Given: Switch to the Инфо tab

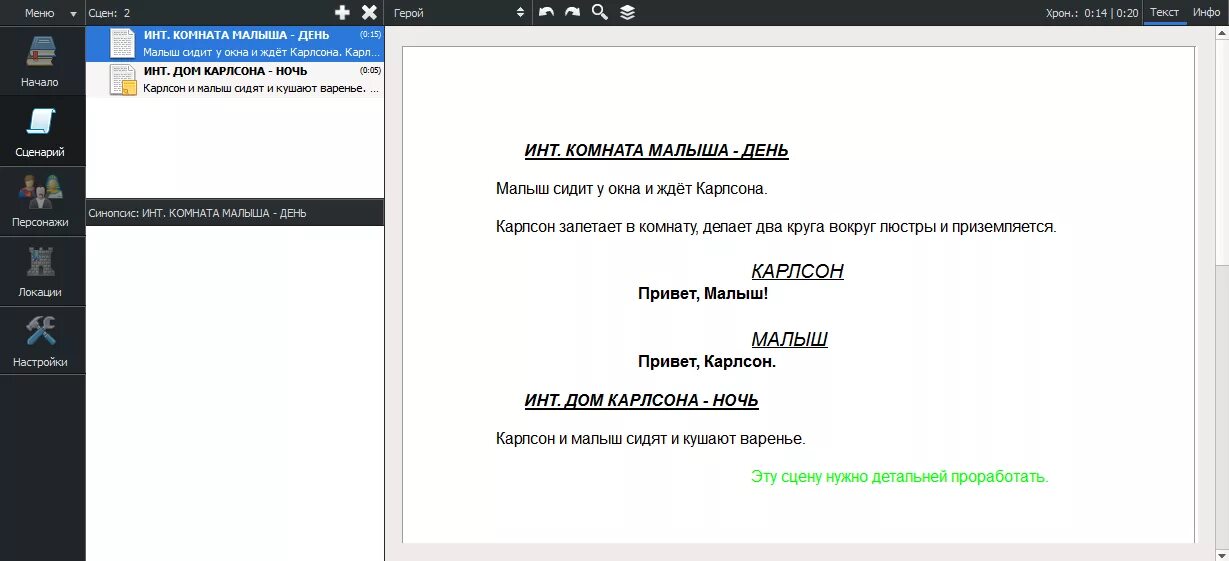Looking at the screenshot, I should (x=1206, y=12).
